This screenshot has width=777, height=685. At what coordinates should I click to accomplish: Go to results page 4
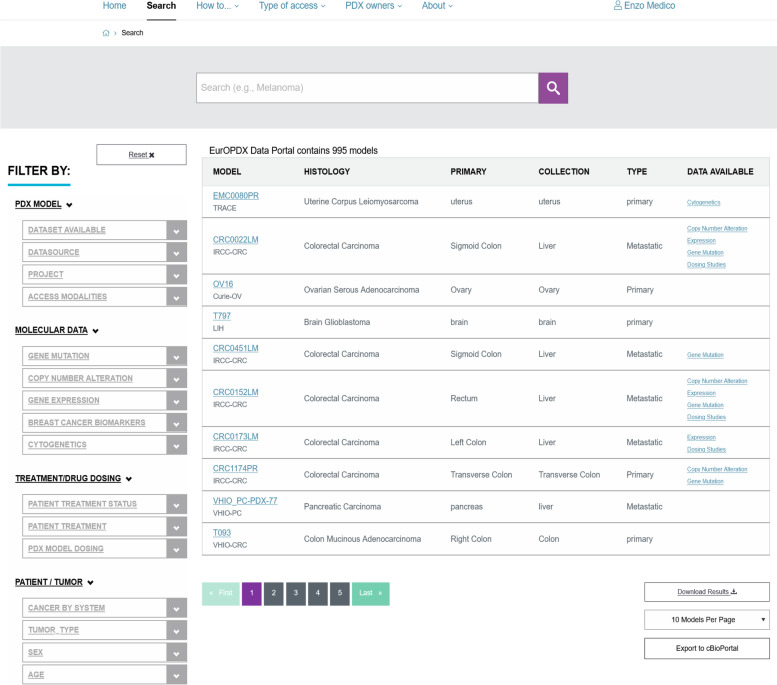(318, 593)
